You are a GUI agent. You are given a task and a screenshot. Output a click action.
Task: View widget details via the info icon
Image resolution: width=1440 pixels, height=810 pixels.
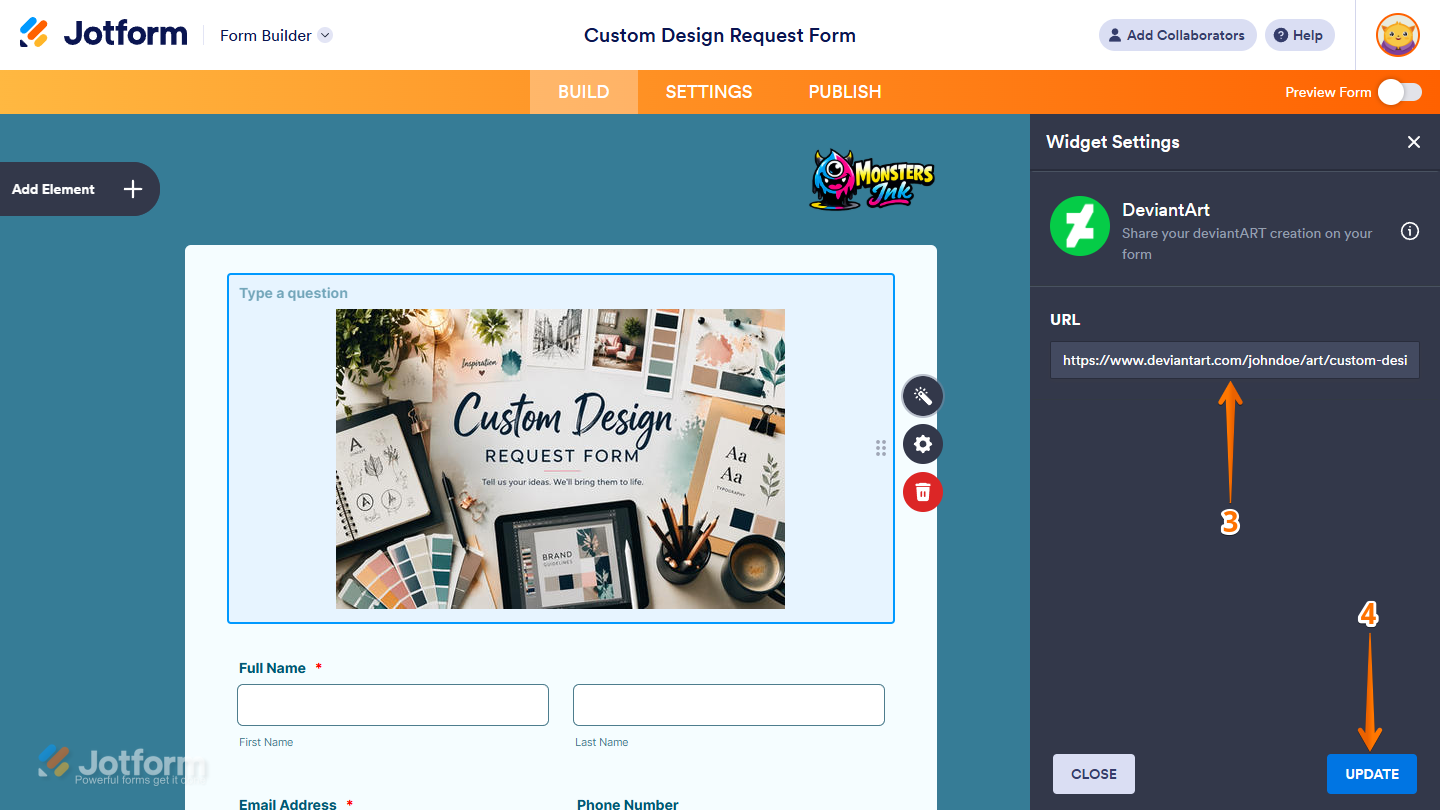(1410, 231)
